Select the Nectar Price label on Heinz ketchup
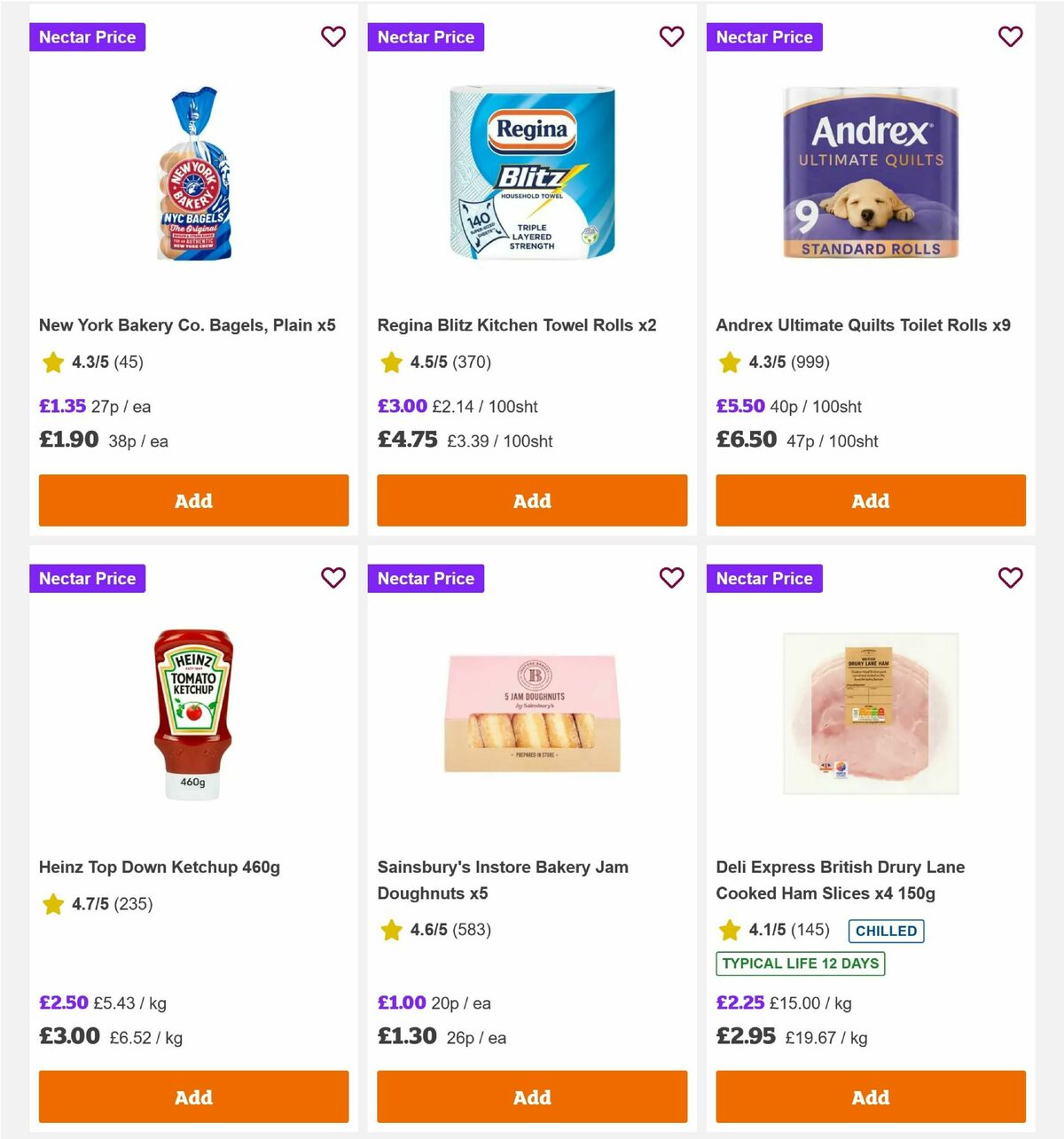Screen dimensions: 1064x1139 87,578
